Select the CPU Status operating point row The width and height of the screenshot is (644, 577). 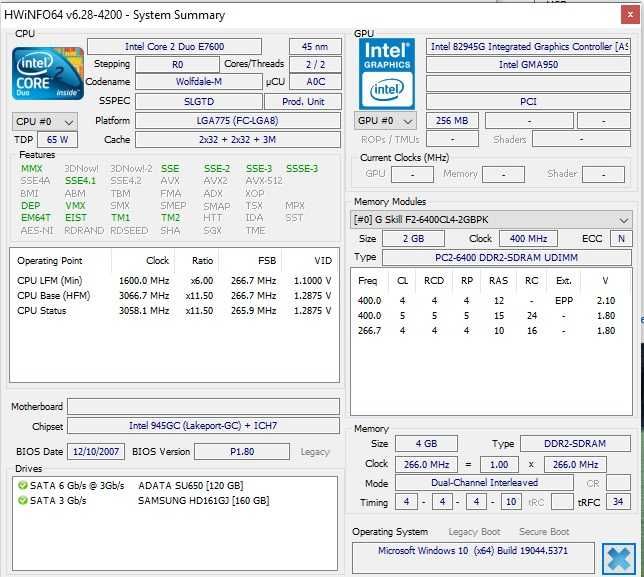pyautogui.click(x=174, y=311)
